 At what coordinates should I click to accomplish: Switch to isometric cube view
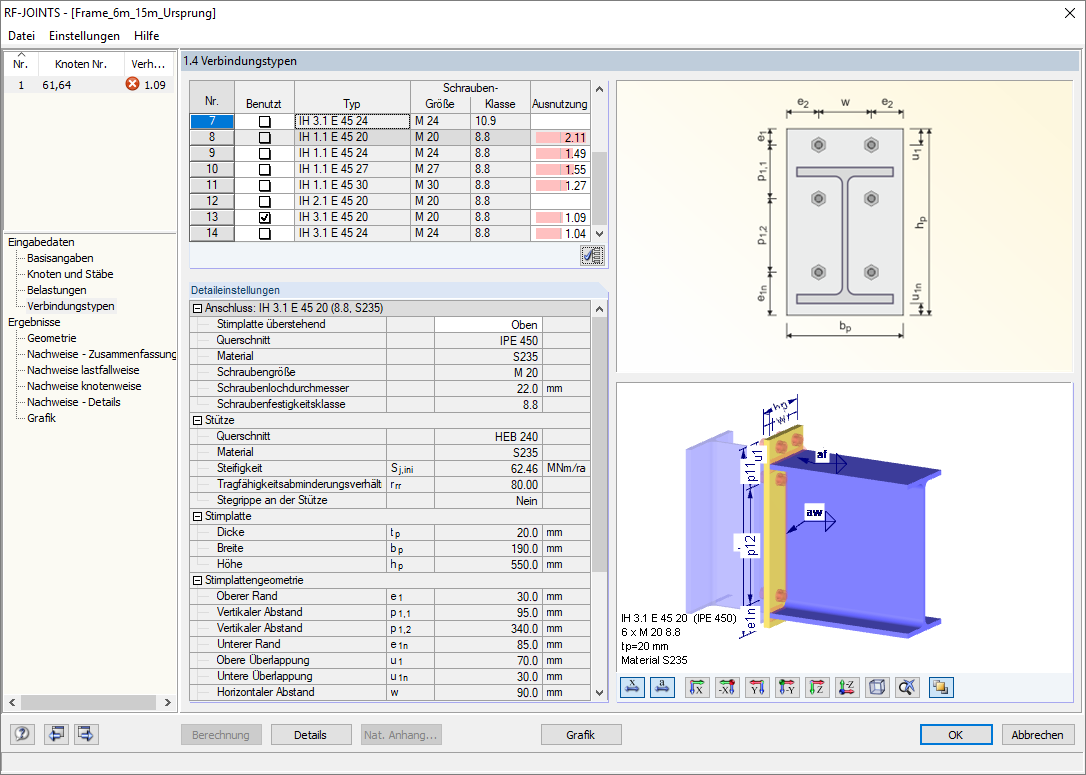pyautogui.click(x=878, y=687)
